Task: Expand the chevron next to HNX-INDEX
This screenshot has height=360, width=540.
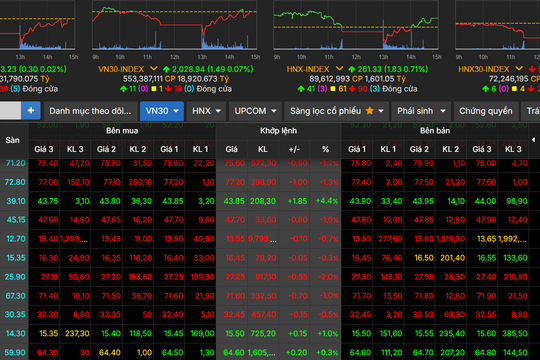Action: [x=339, y=69]
